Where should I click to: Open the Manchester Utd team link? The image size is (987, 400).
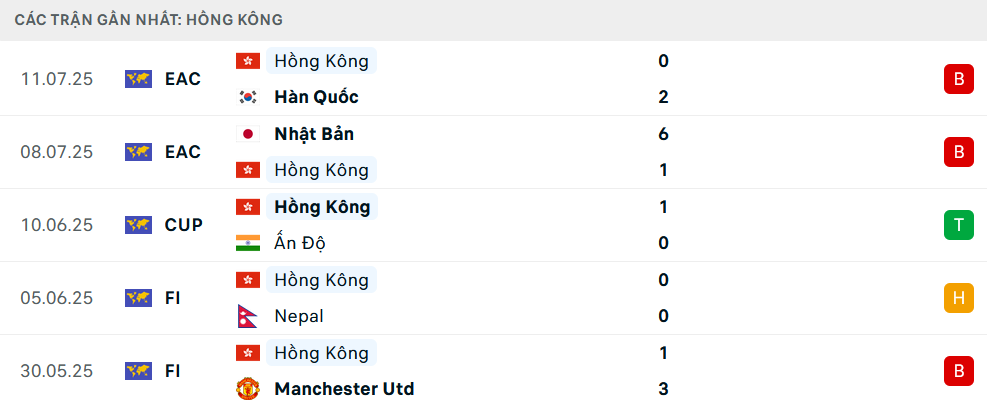pyautogui.click(x=344, y=389)
